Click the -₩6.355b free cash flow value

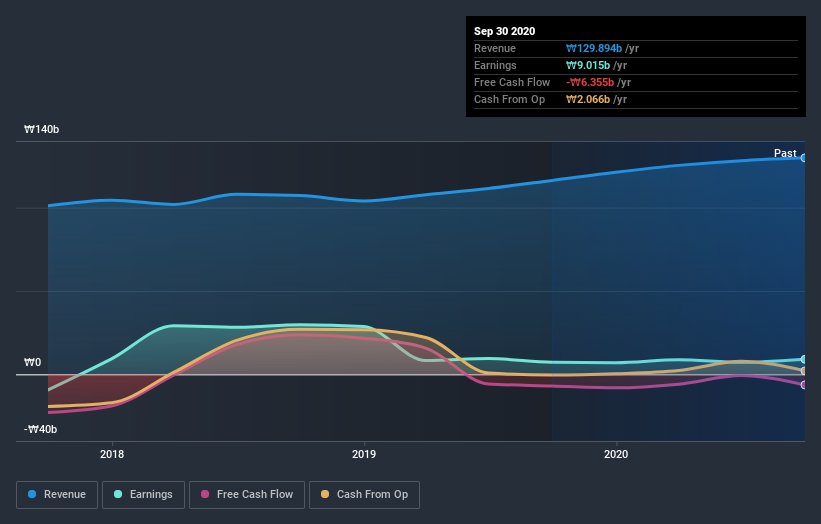[x=590, y=82]
